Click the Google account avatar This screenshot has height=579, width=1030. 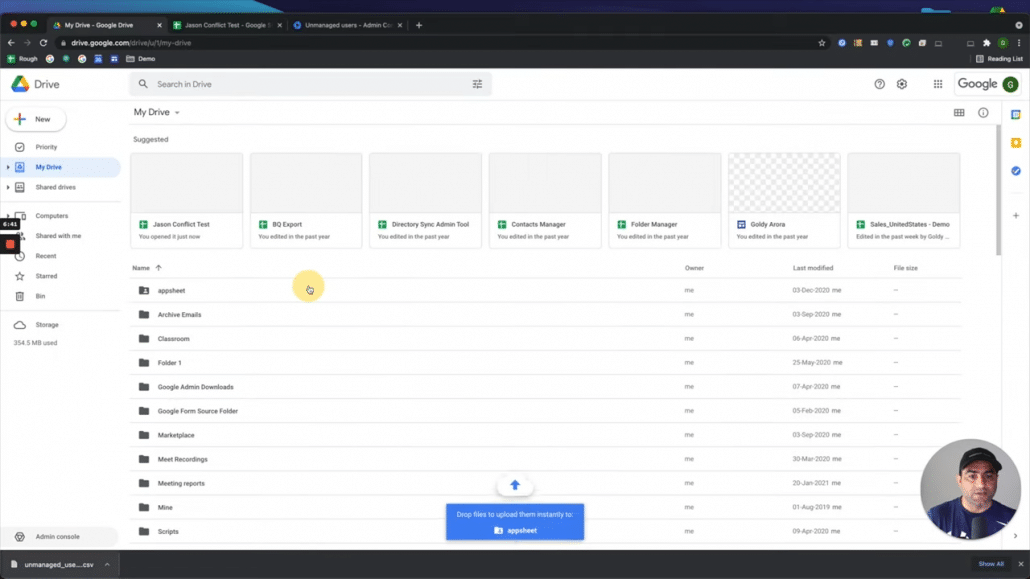(x=1010, y=84)
